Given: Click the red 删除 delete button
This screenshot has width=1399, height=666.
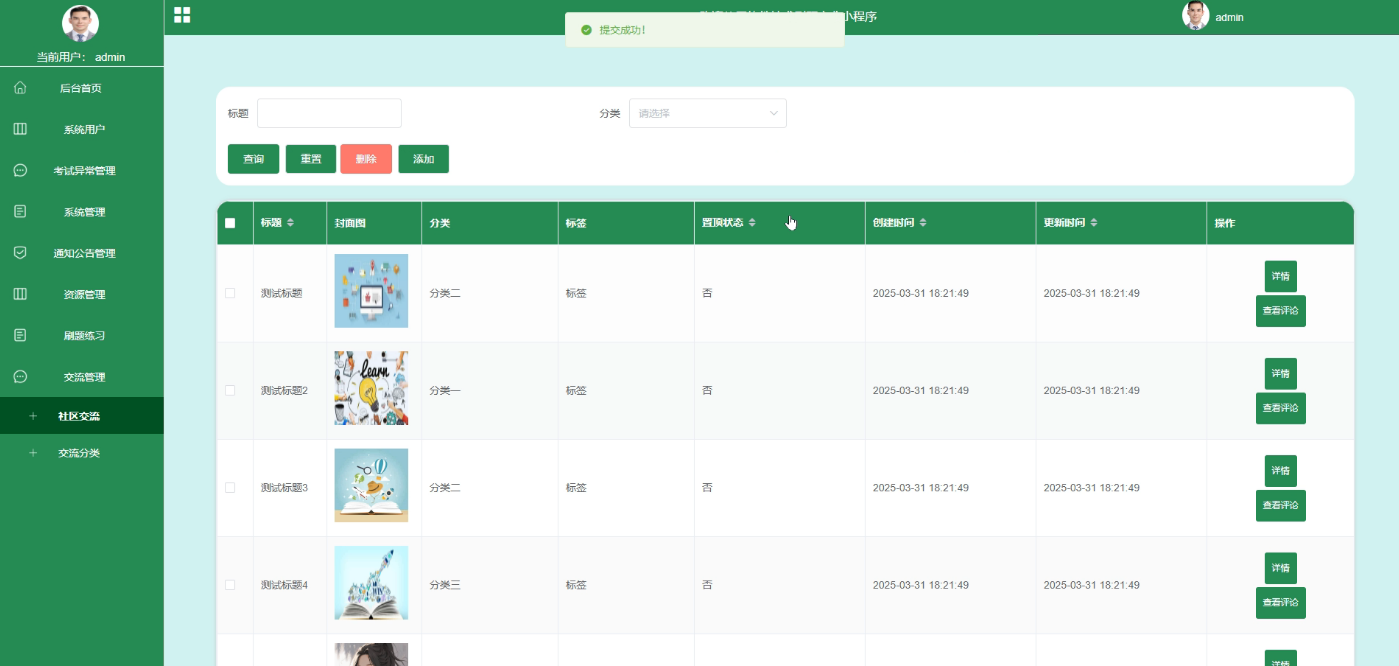Looking at the screenshot, I should [x=366, y=159].
